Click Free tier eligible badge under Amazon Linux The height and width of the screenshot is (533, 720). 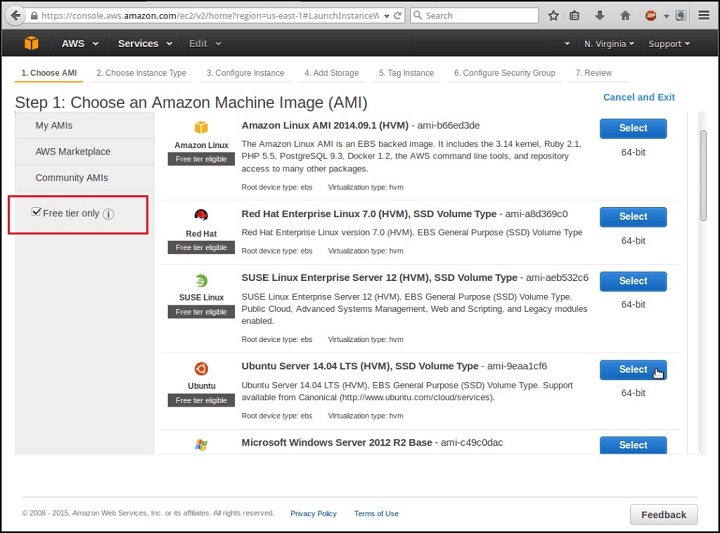pyautogui.click(x=201, y=159)
